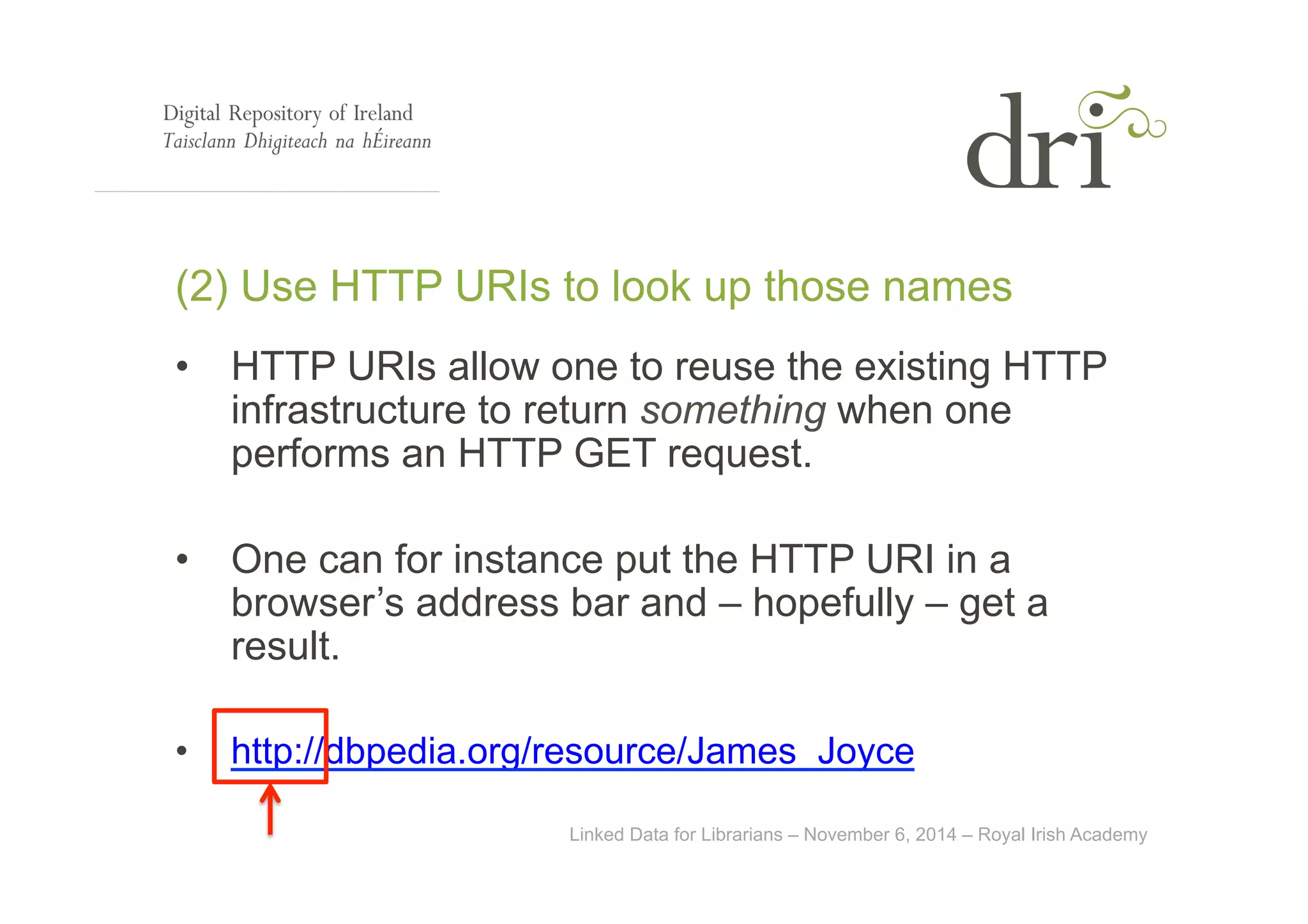Click the italic word 'something'

(x=733, y=411)
